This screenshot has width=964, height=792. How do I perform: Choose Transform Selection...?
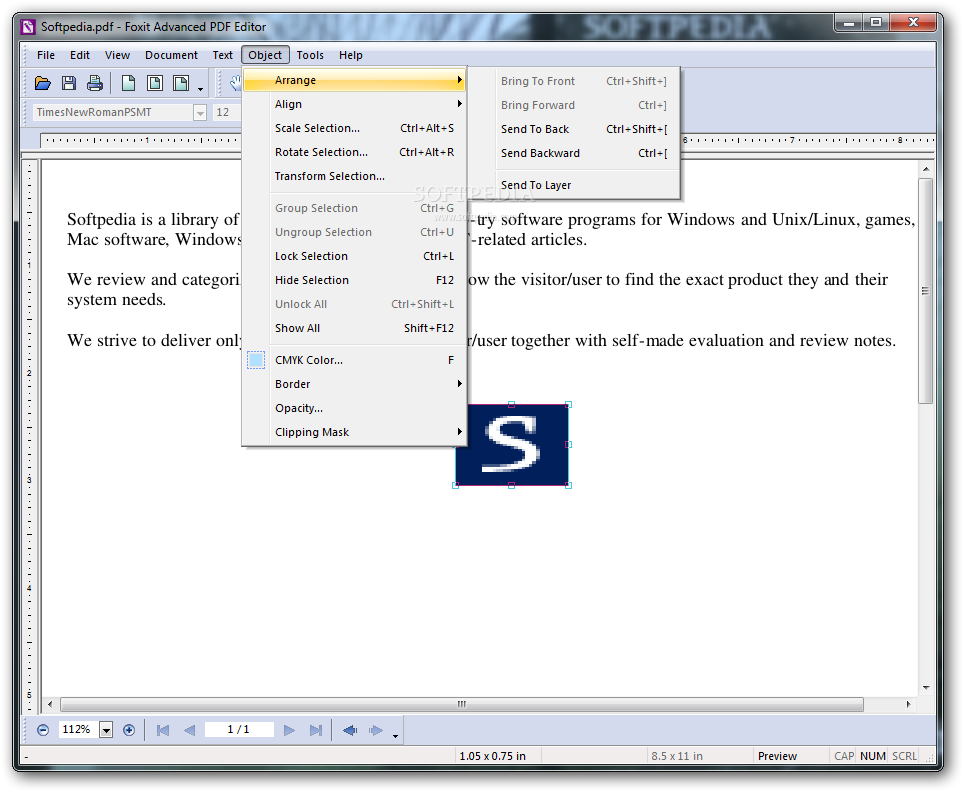[x=354, y=176]
